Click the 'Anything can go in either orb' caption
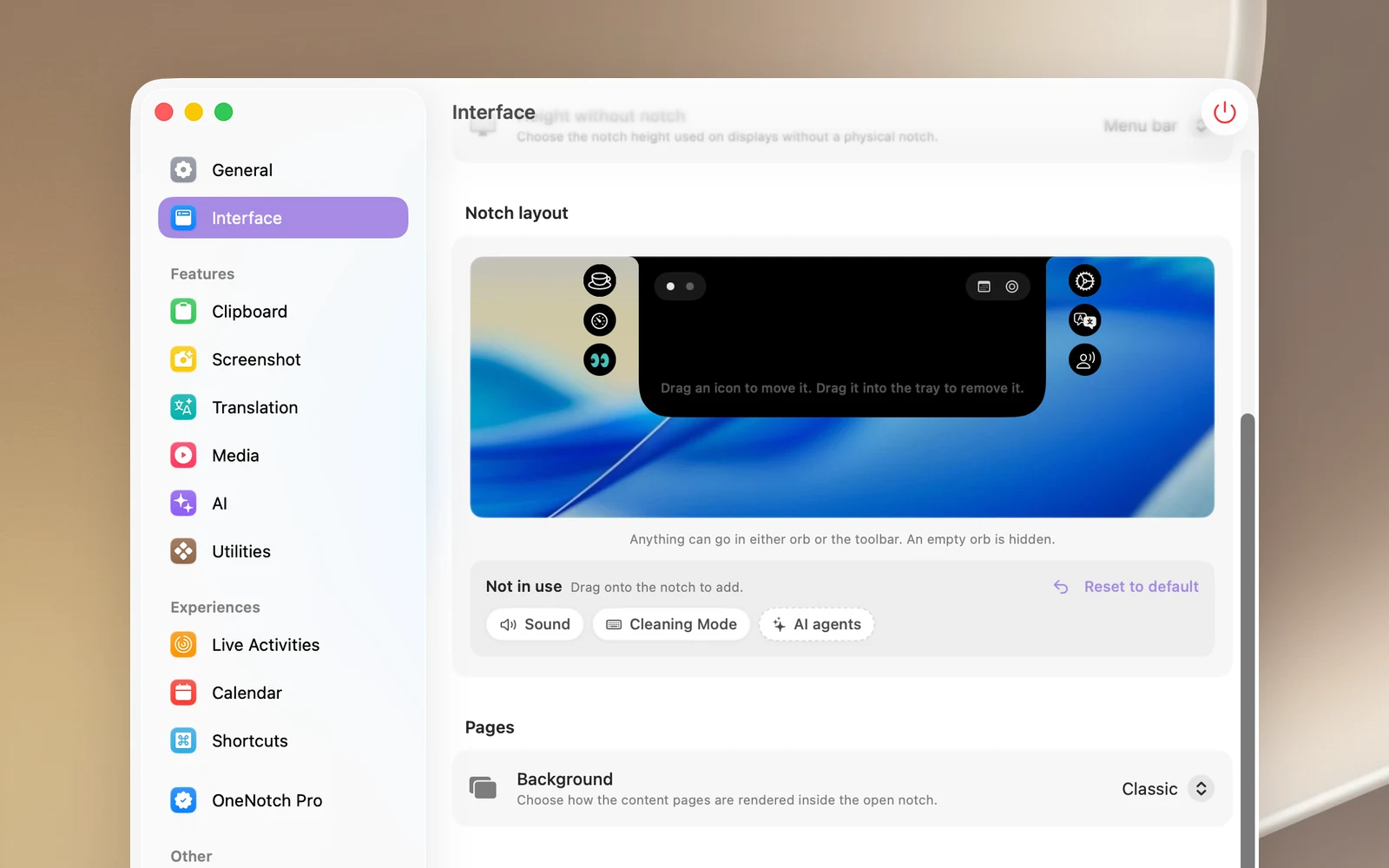 pos(842,539)
